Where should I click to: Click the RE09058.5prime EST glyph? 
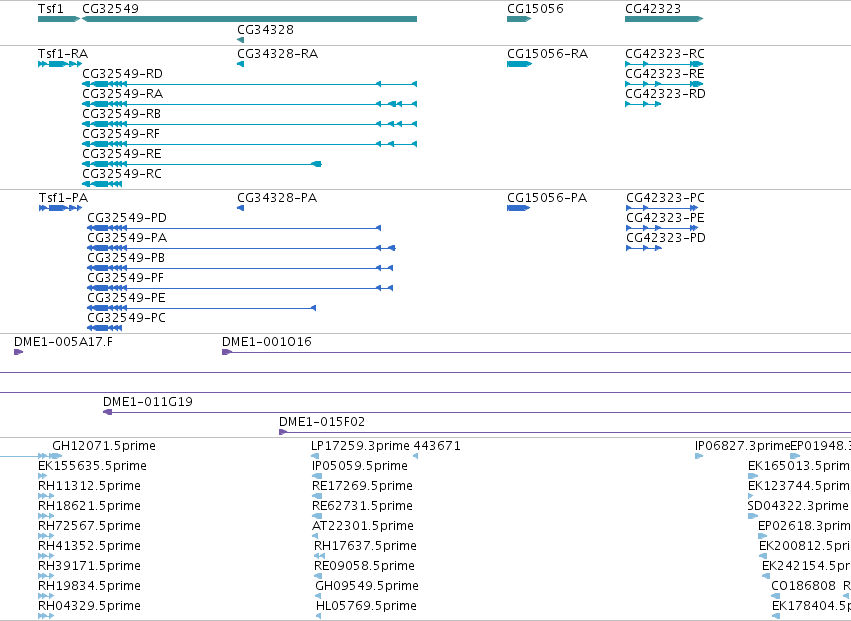pyautogui.click(x=319, y=576)
